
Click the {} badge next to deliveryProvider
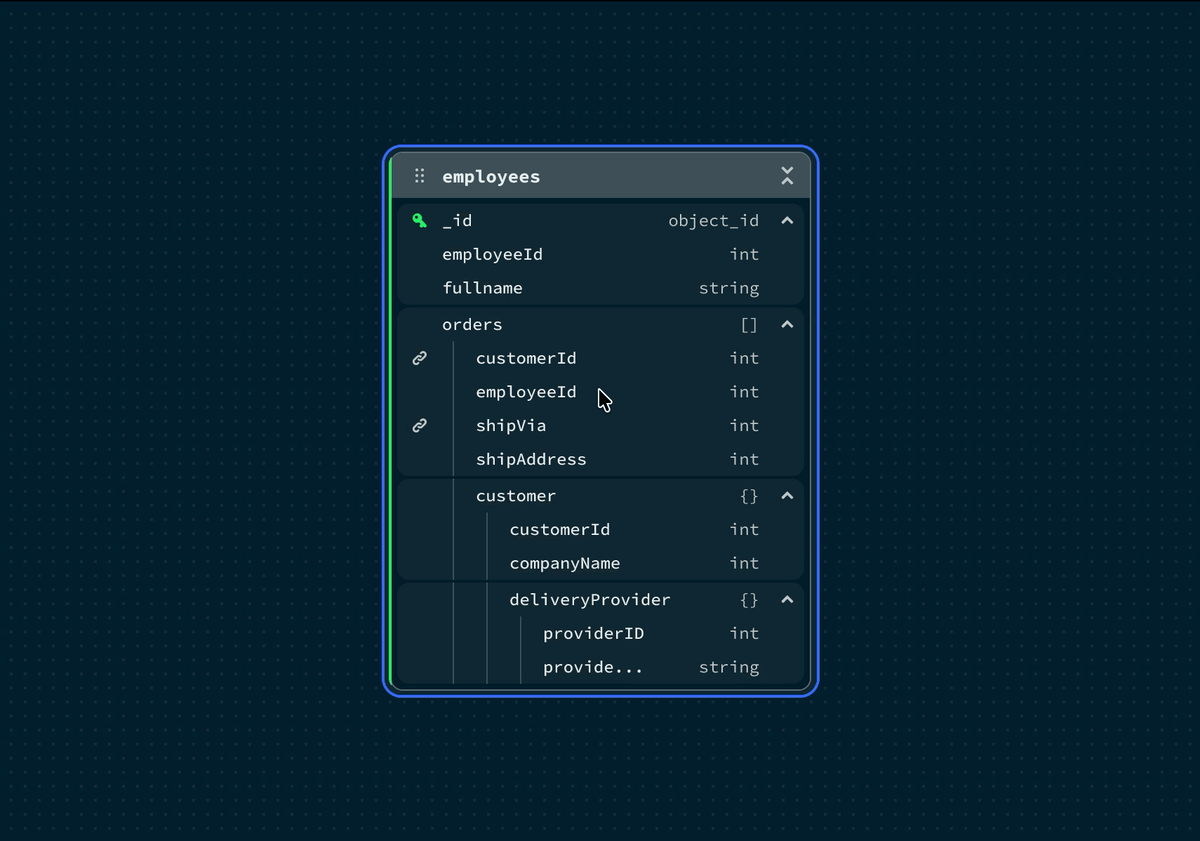click(x=747, y=599)
